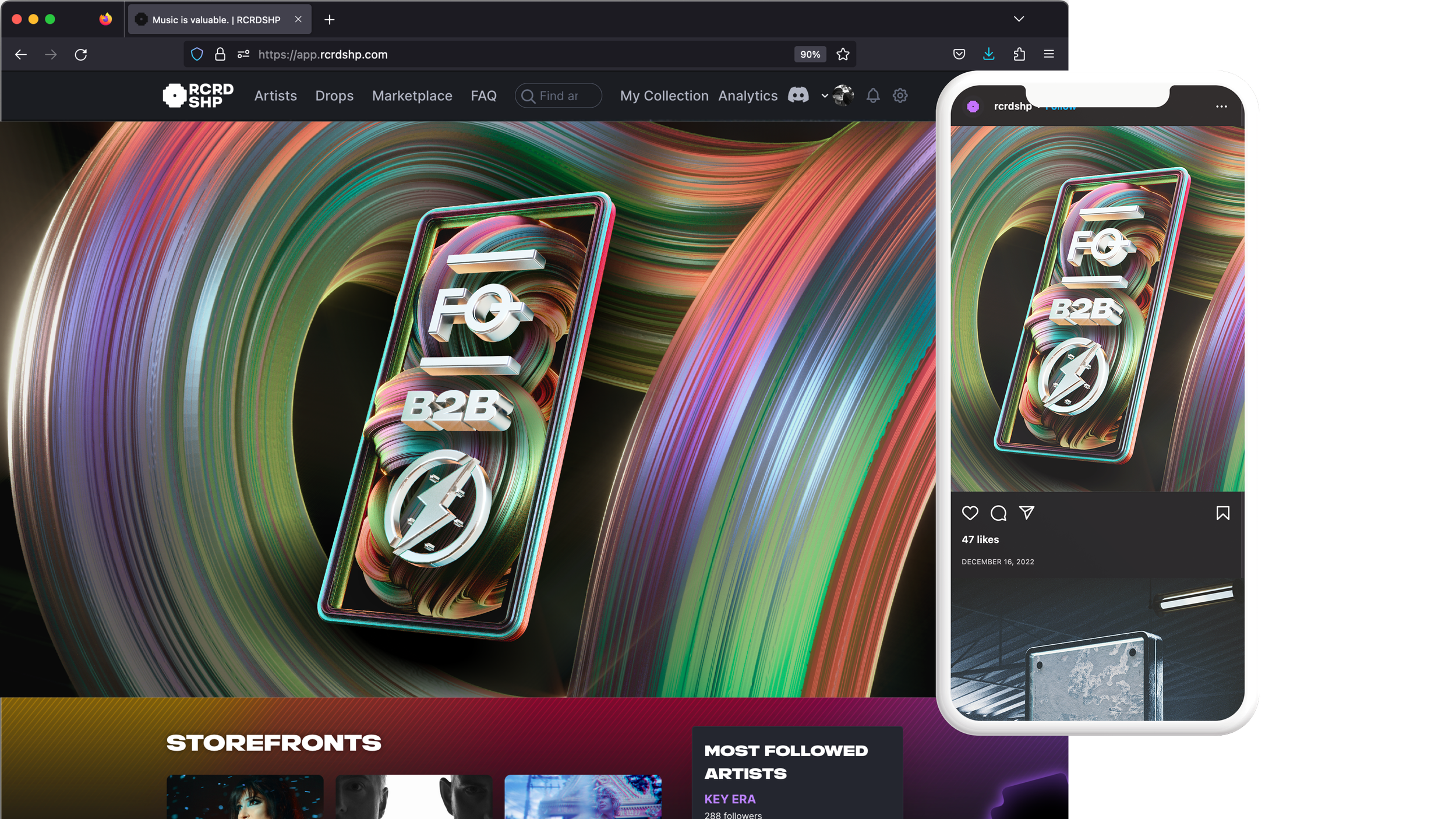The height and width of the screenshot is (819, 1456).
Task: Open comments with the speech bubble icon
Action: pos(998,513)
